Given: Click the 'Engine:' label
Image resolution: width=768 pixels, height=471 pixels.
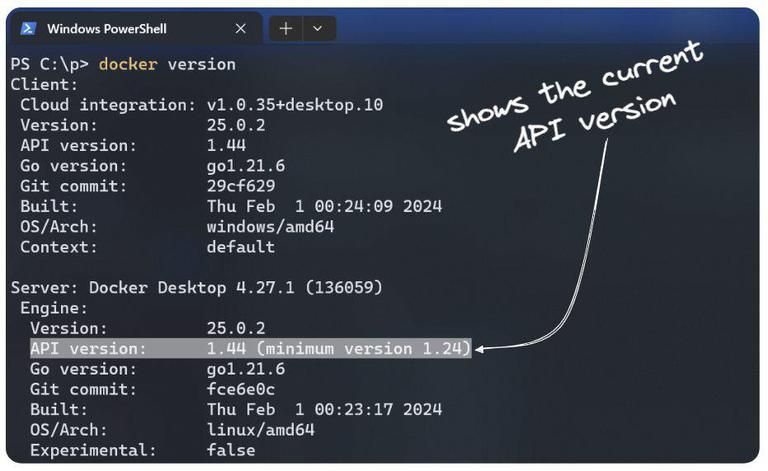Looking at the screenshot, I should point(54,308).
